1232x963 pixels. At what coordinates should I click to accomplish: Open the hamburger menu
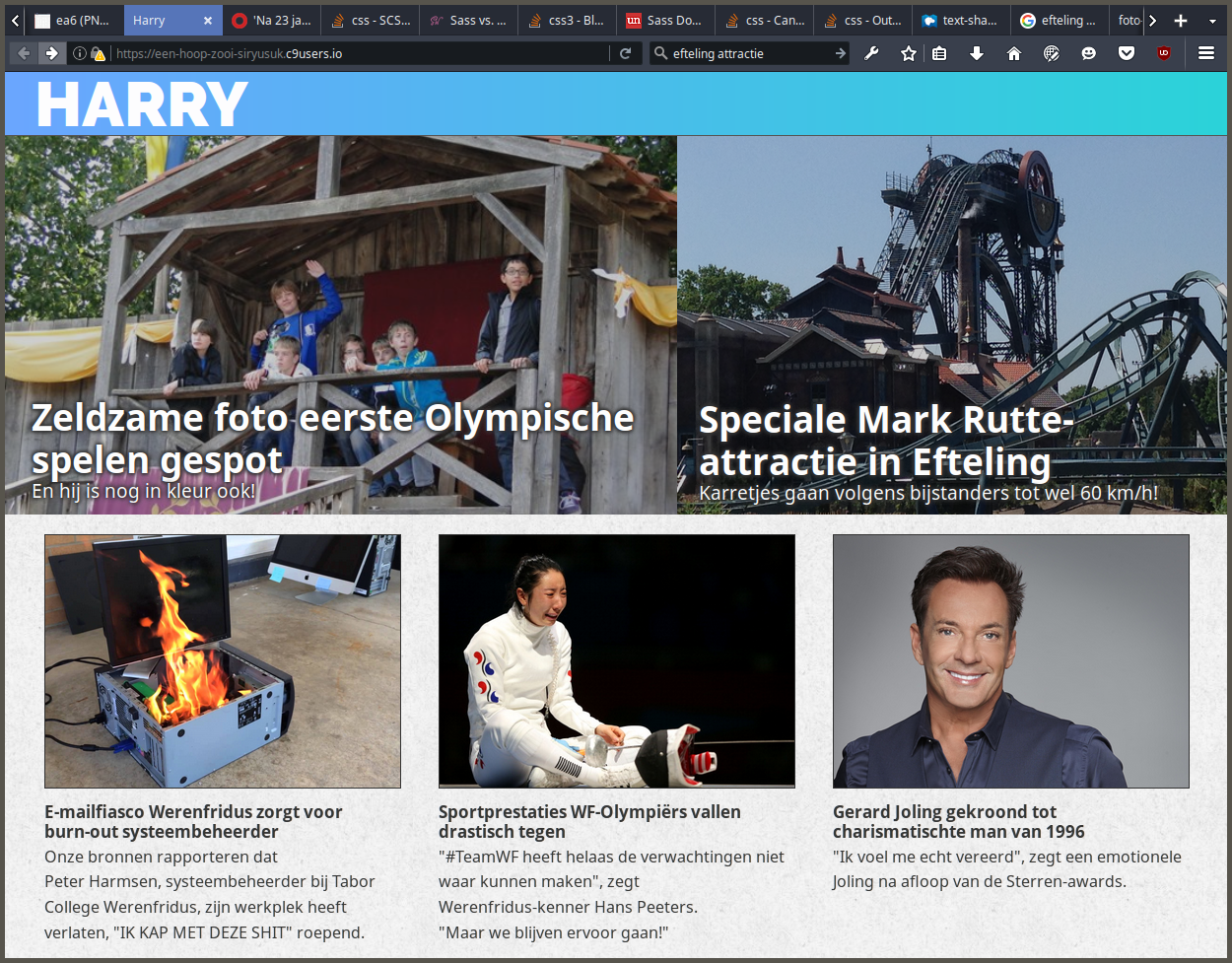[x=1206, y=53]
